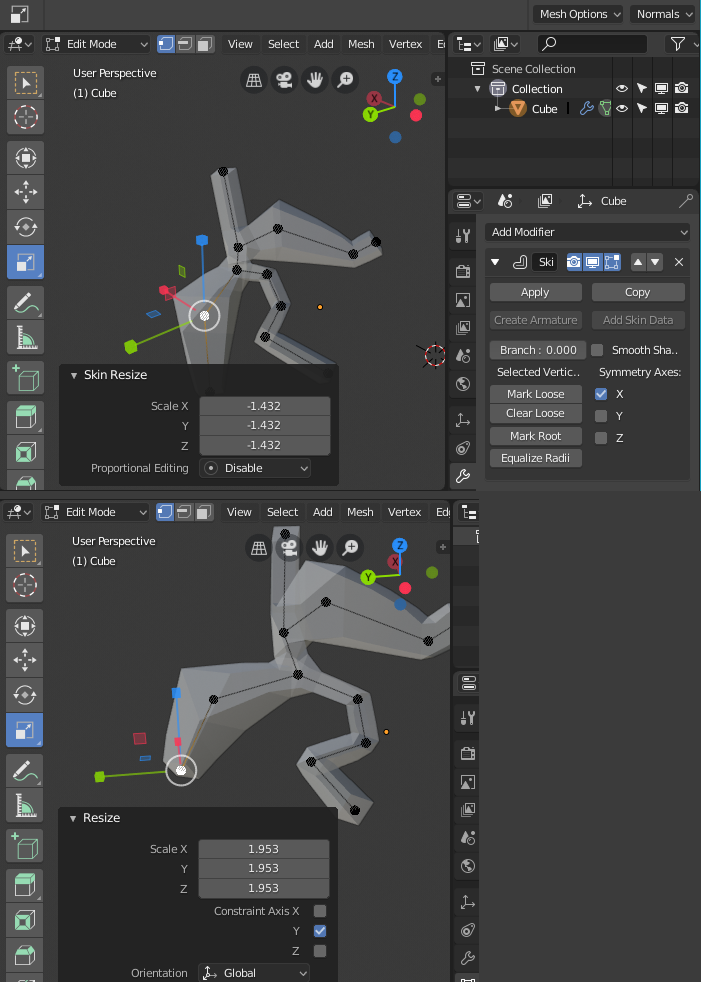This screenshot has width=701, height=982.
Task: Open the Tool tab in Properties editor
Action: click(x=463, y=236)
